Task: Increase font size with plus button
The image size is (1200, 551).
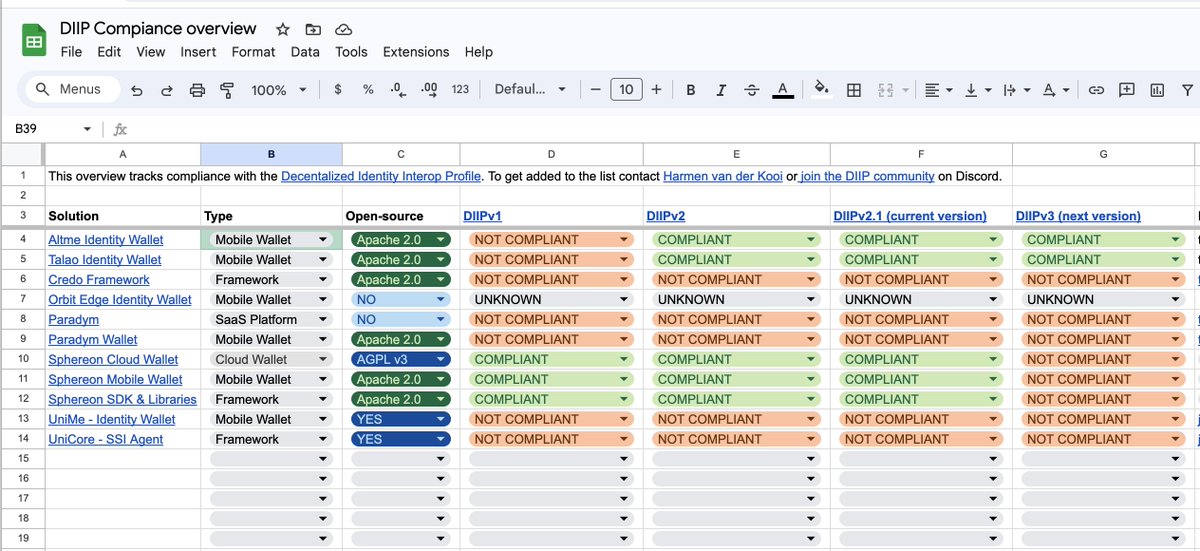Action: point(656,90)
